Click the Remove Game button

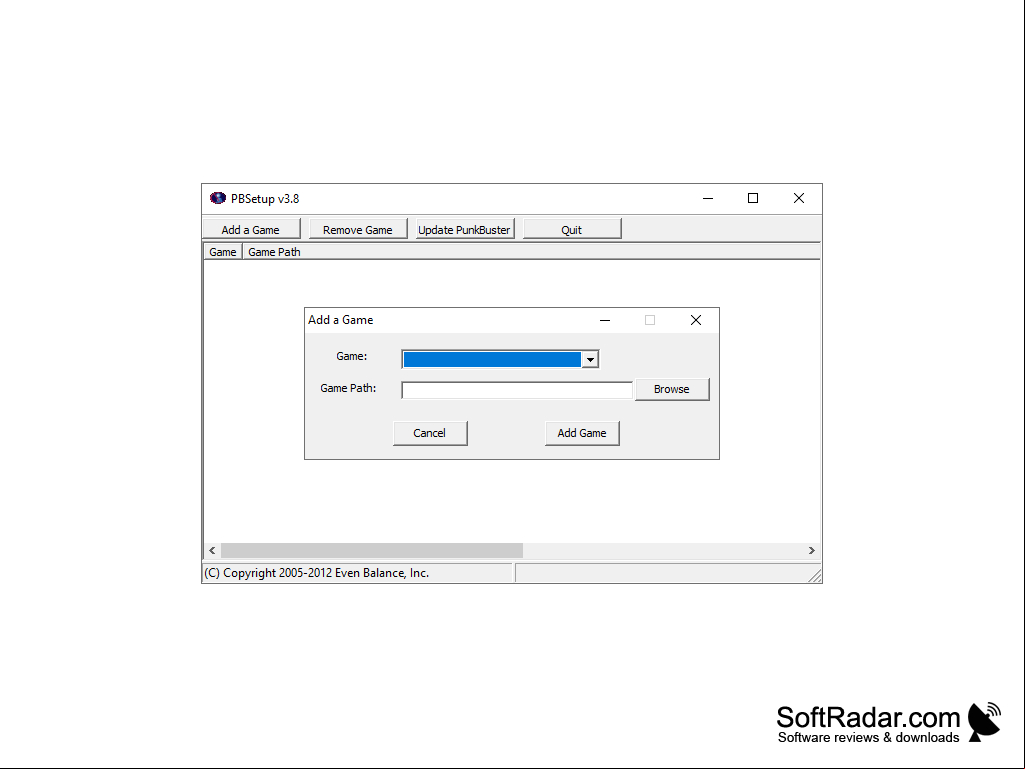pyautogui.click(x=358, y=230)
